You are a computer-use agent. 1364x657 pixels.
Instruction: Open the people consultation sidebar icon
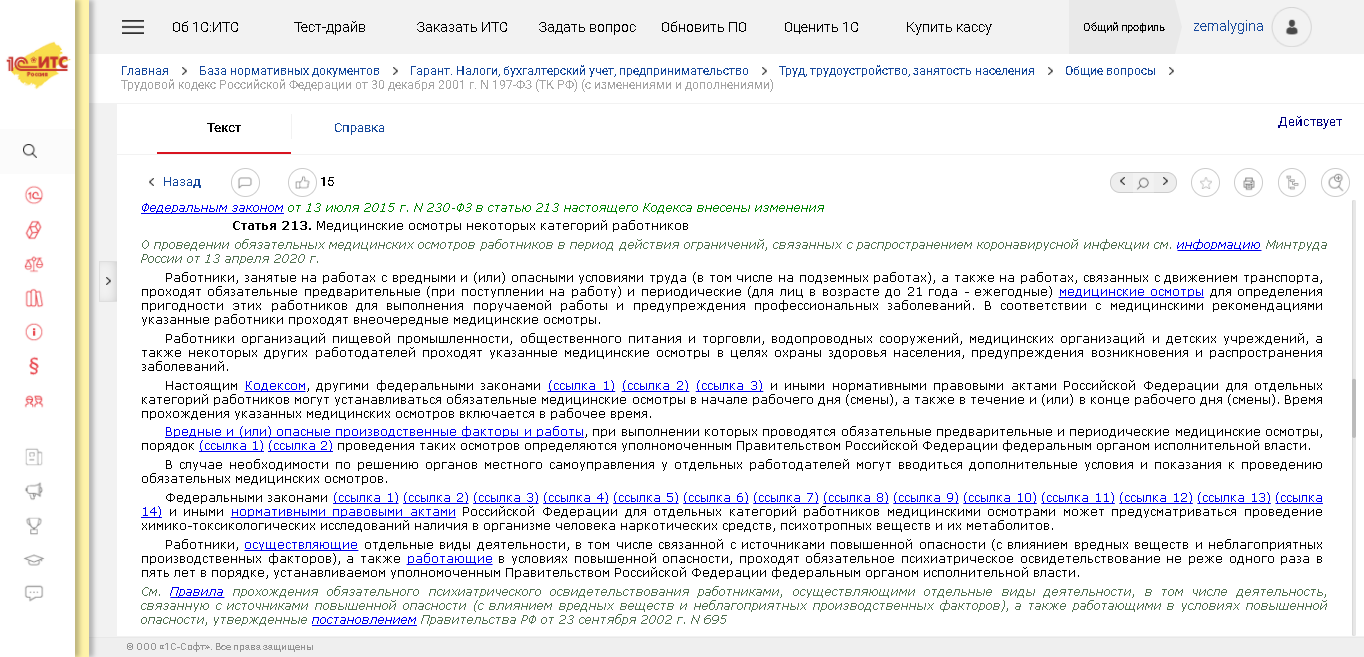pyautogui.click(x=34, y=401)
